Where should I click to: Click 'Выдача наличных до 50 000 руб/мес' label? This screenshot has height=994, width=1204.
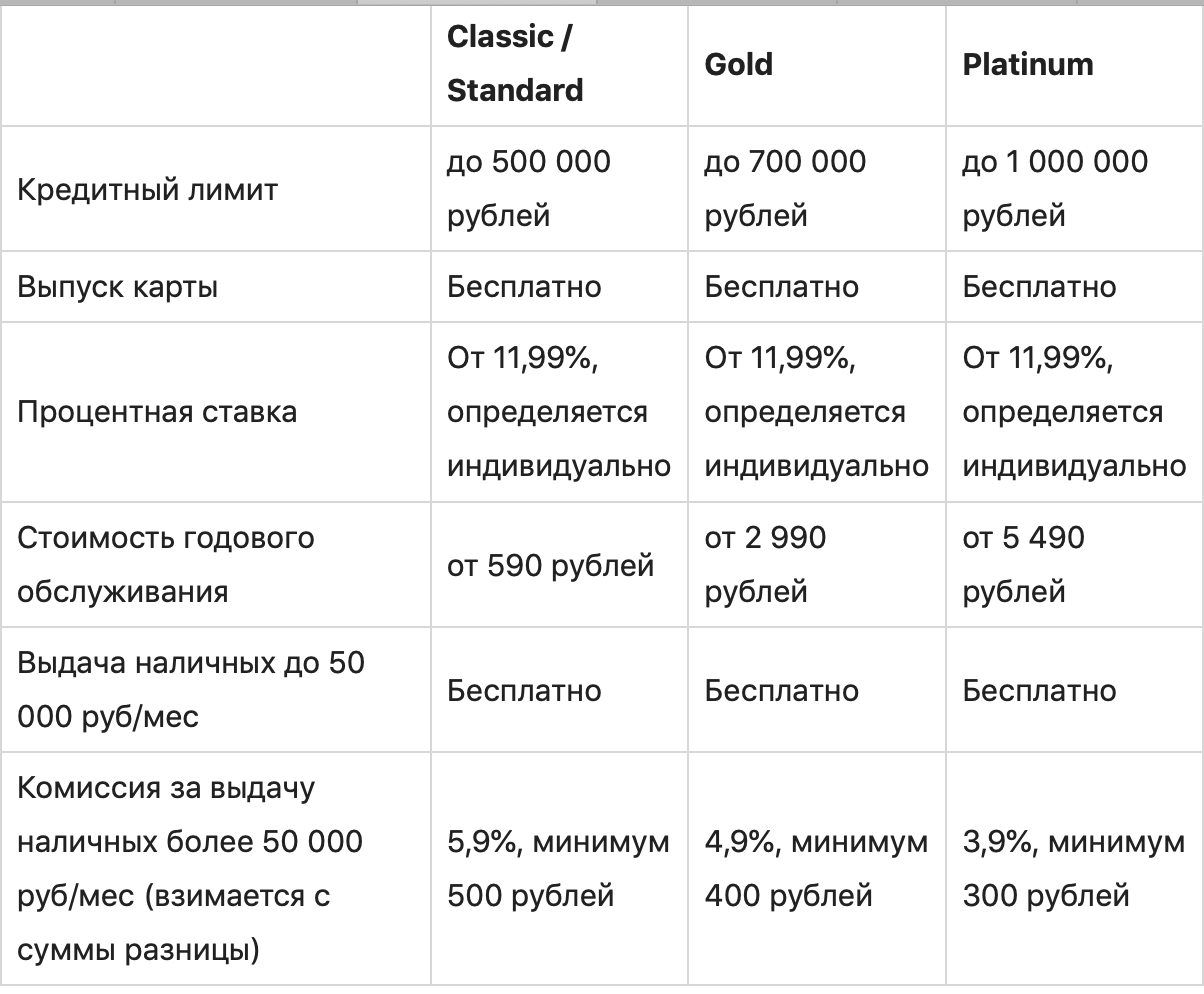pyautogui.click(x=190, y=690)
